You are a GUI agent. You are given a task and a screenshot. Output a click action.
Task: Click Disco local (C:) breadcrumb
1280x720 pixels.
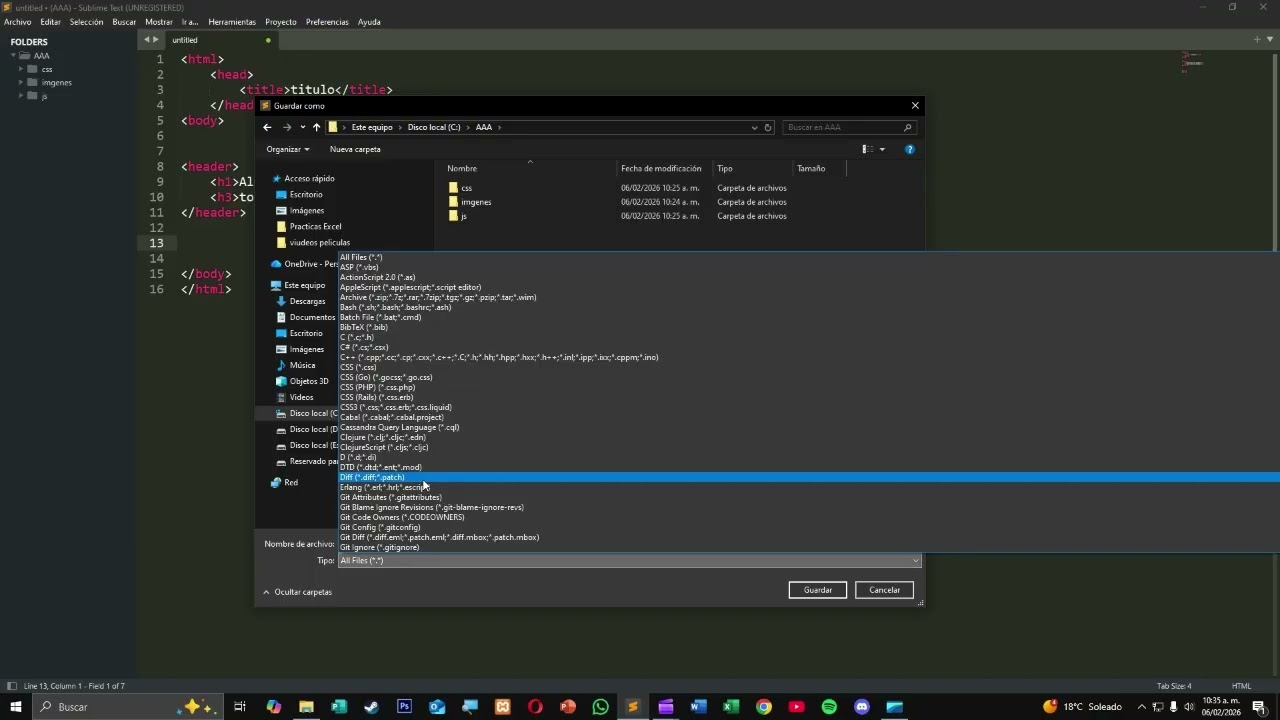pyautogui.click(x=434, y=127)
